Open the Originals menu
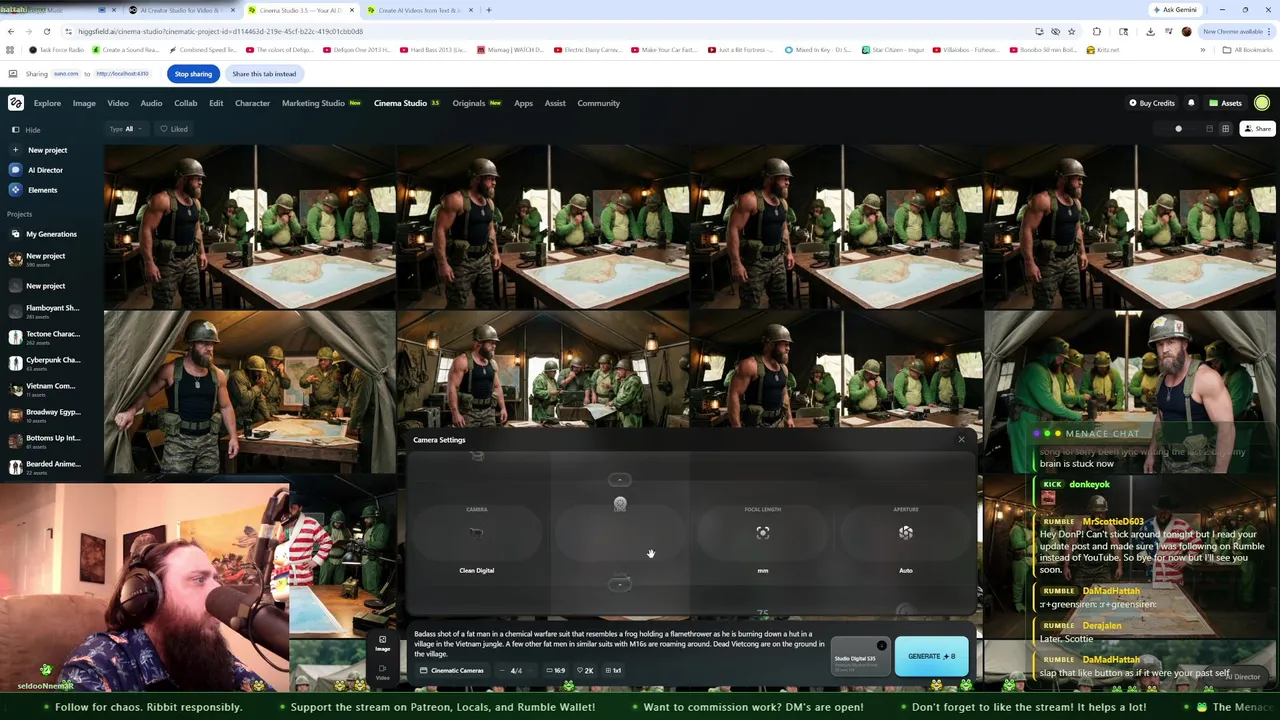Viewport: 1280px width, 720px height. tap(476, 103)
